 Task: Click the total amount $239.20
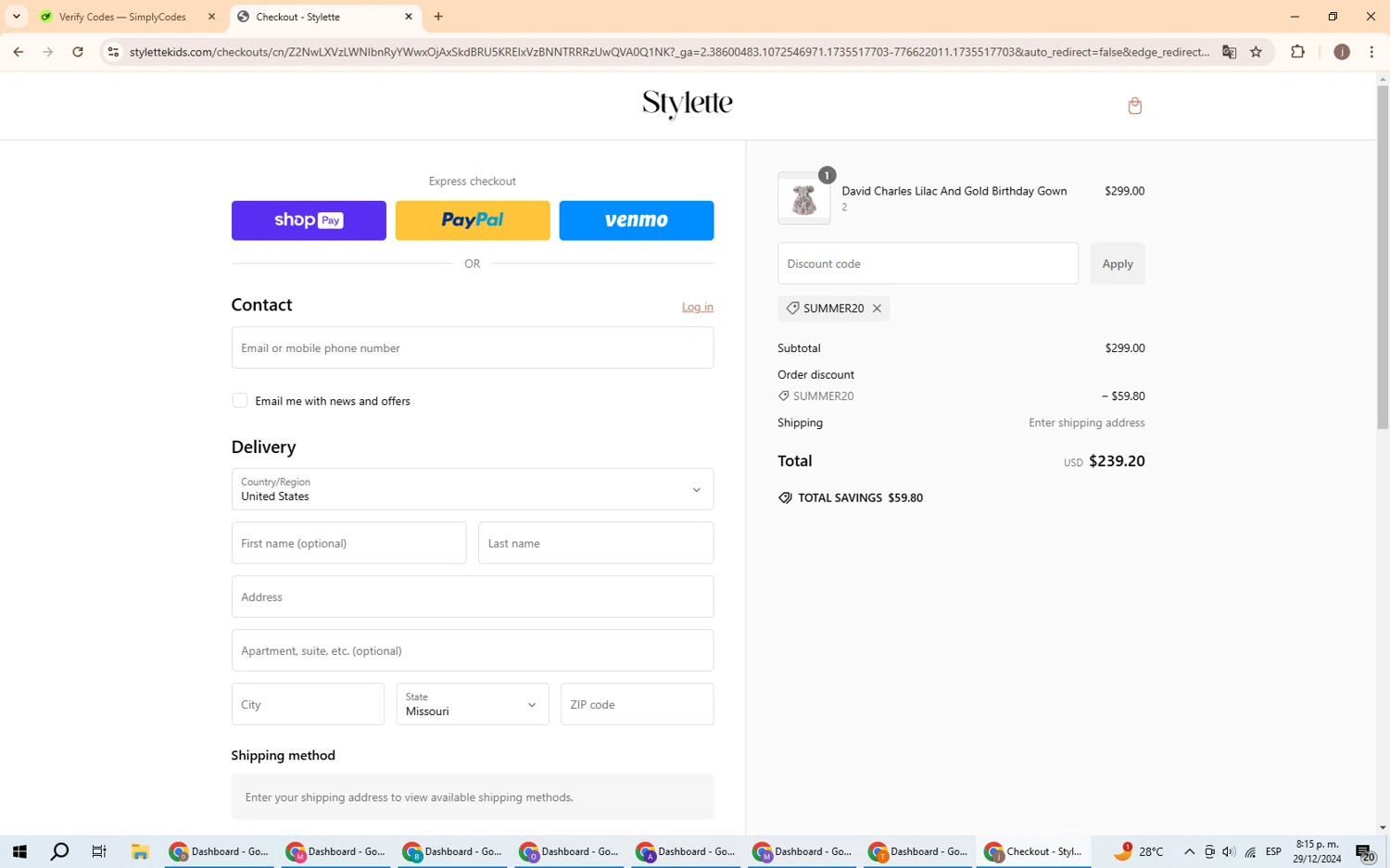1117,460
